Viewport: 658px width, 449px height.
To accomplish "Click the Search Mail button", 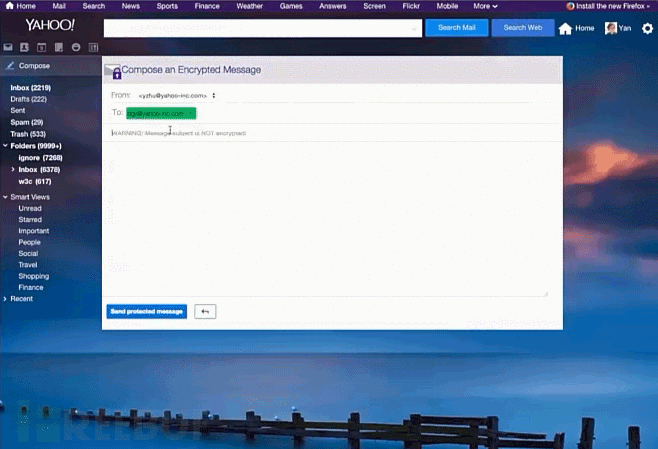I will pos(457,28).
